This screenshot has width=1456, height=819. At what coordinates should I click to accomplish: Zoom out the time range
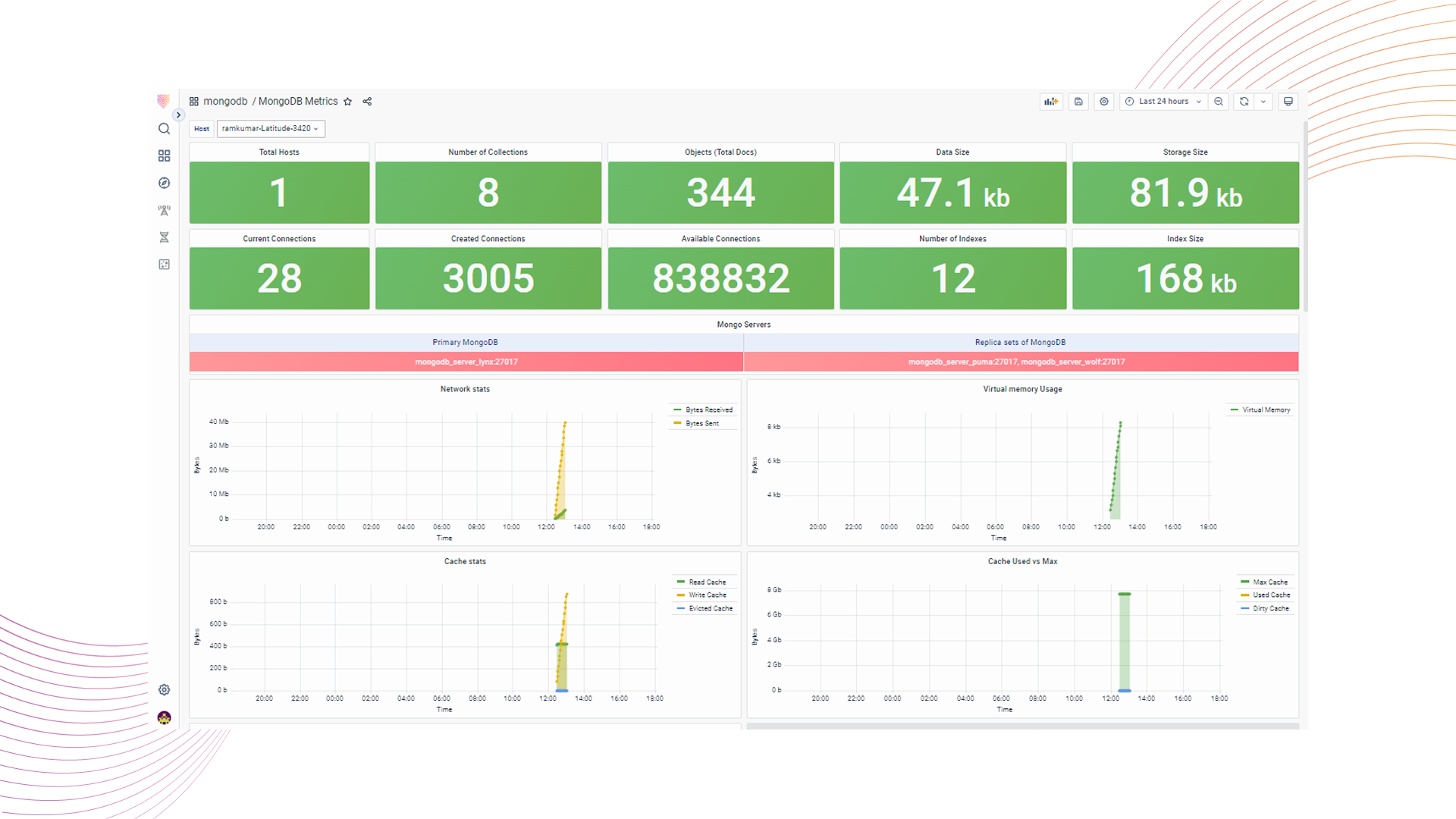tap(1219, 102)
